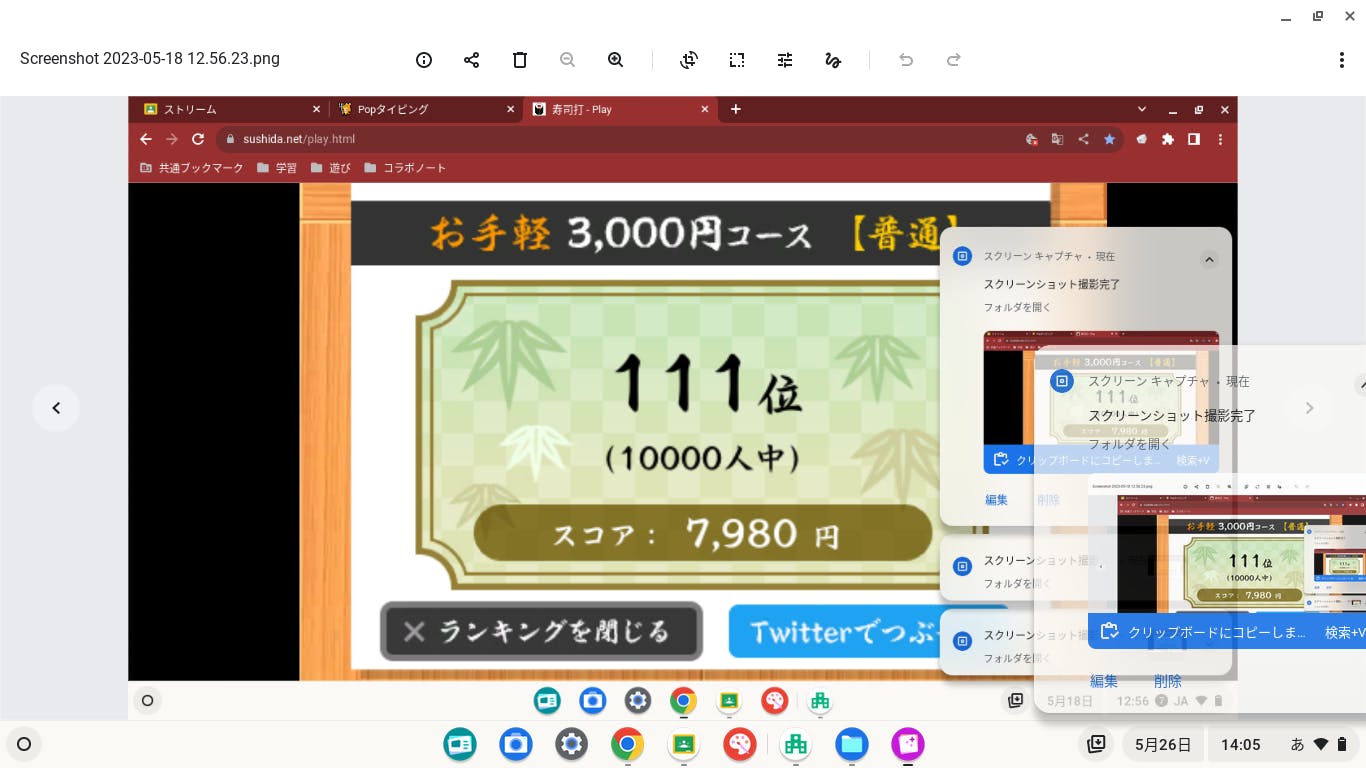Open the calendar from 5月26日 date button
1366x768 pixels.
click(x=1163, y=744)
